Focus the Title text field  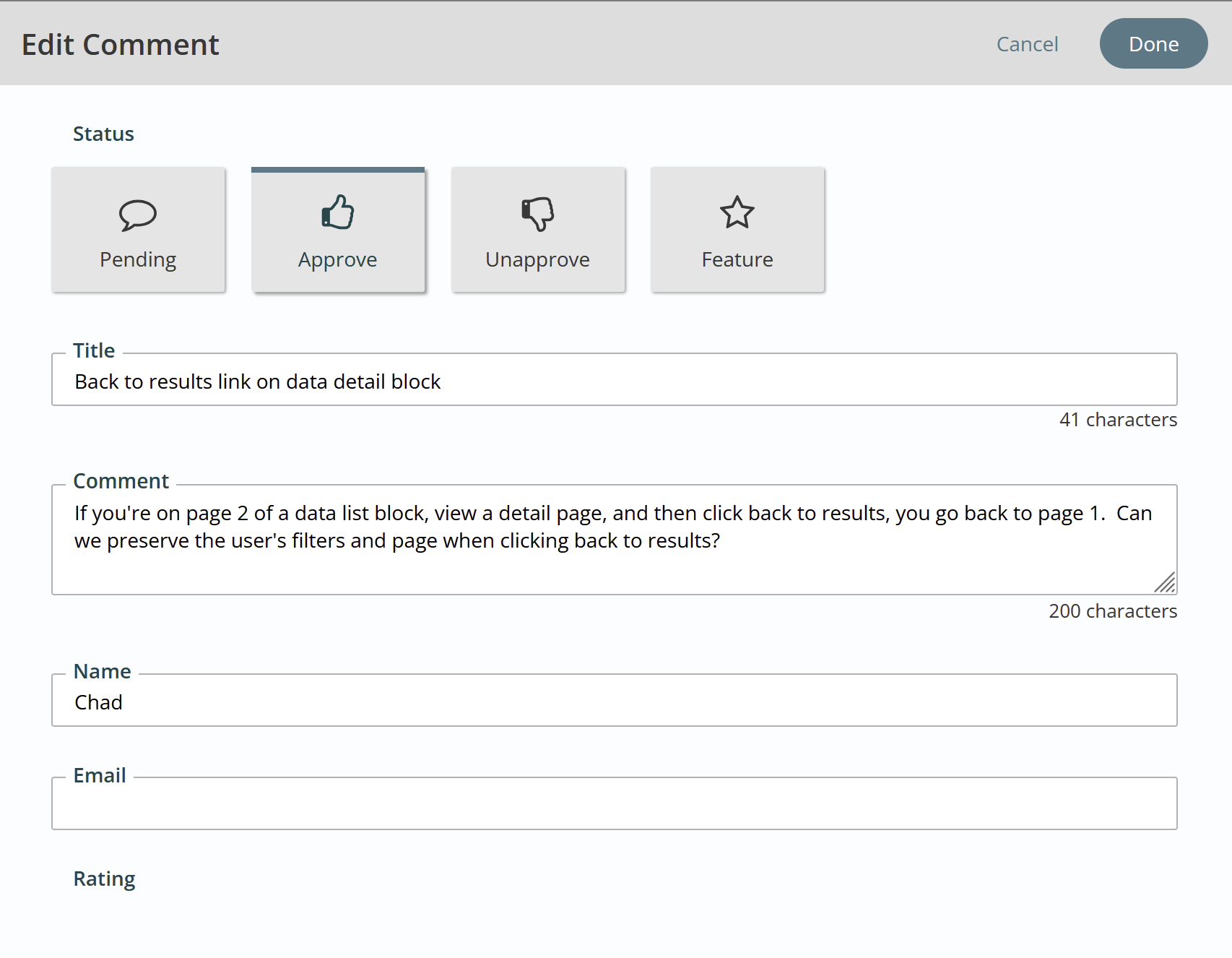[x=615, y=380]
